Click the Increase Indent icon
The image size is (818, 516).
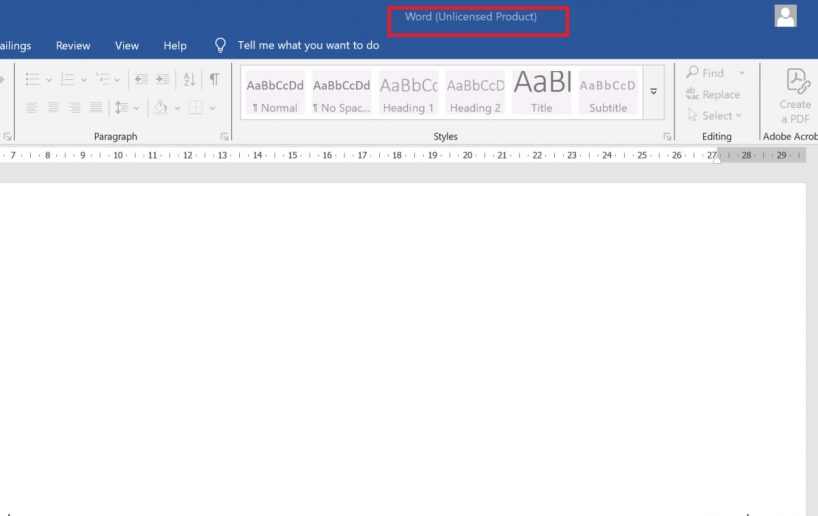(x=162, y=79)
